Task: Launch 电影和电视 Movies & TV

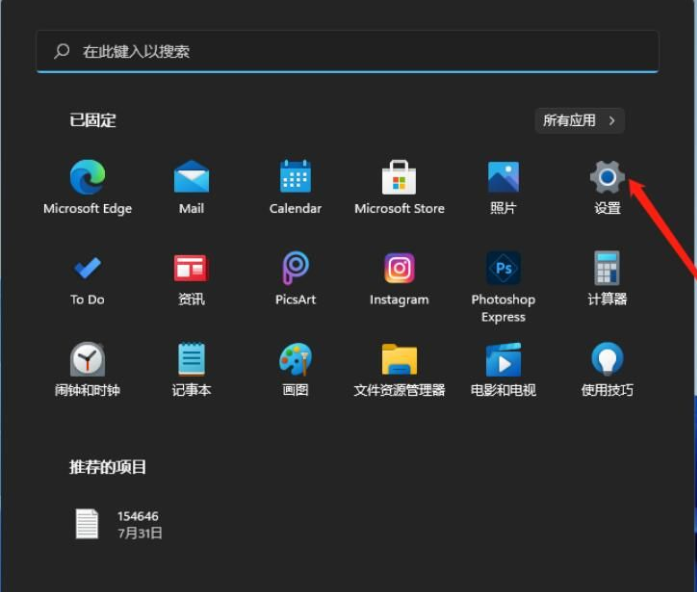Action: click(503, 360)
